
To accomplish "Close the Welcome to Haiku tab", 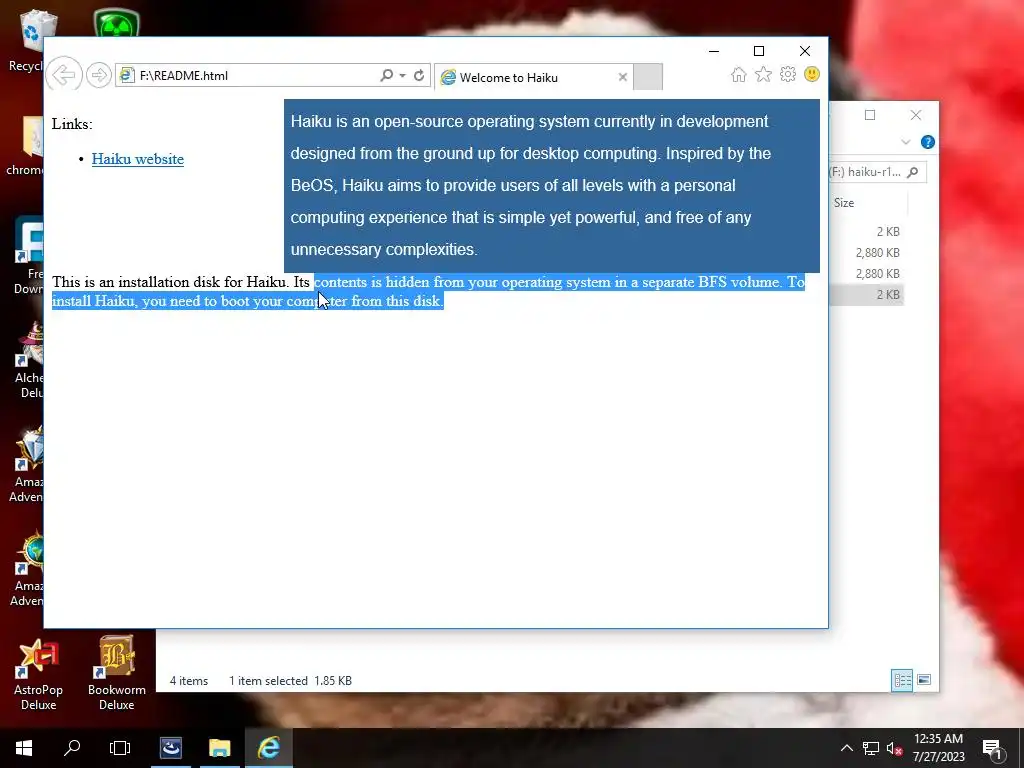I will (622, 77).
